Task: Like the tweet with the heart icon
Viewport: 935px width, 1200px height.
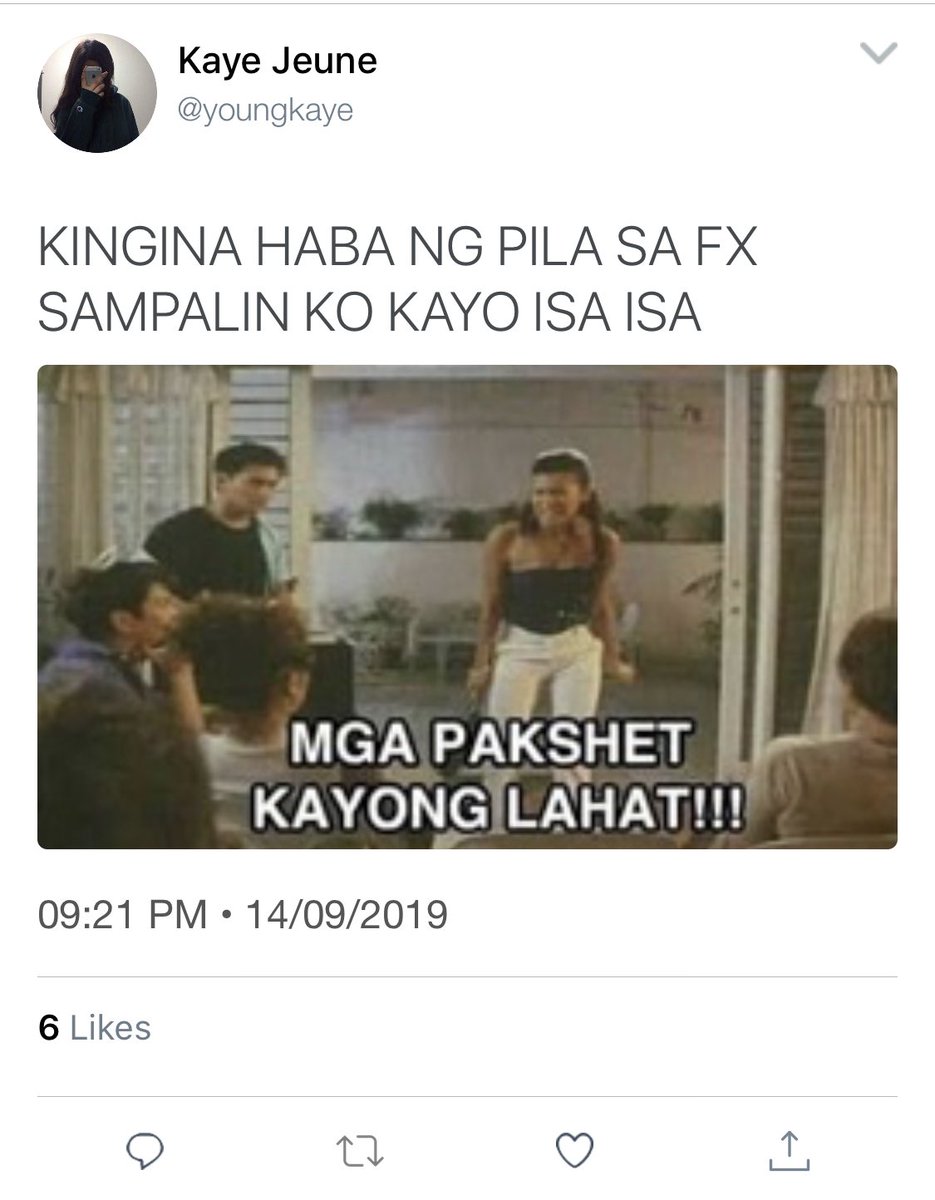Action: 575,1151
